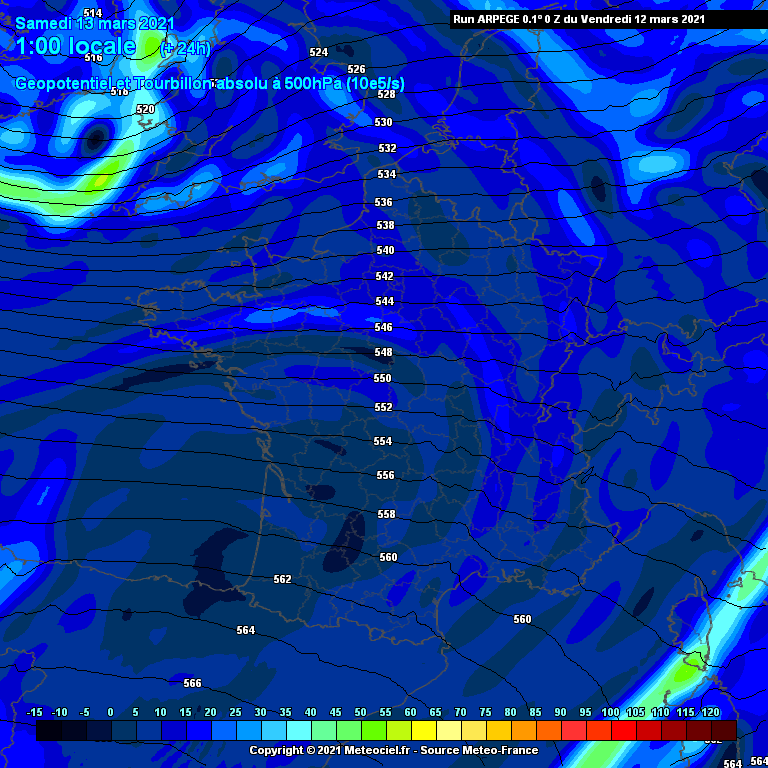Click the 546 contour label

click(384, 327)
